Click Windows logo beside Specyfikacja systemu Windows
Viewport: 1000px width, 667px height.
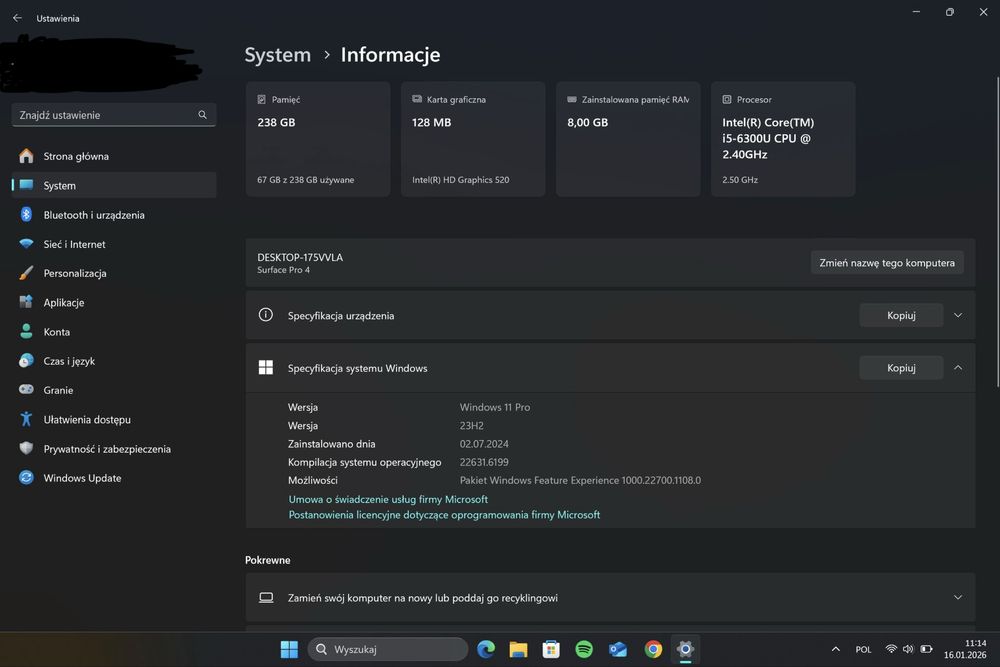[x=265, y=367]
